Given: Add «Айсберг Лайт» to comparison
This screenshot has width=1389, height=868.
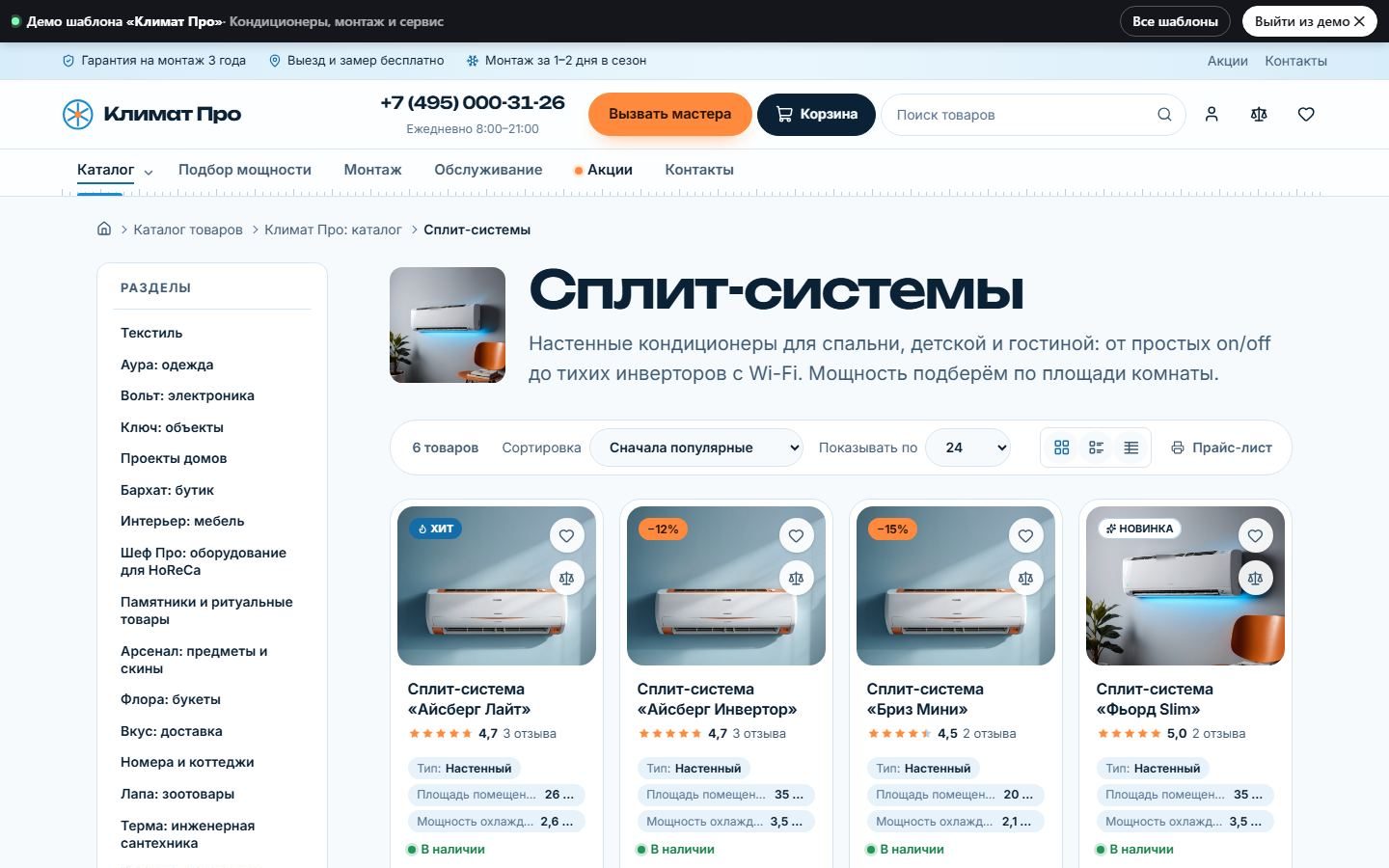Looking at the screenshot, I should pos(566,578).
